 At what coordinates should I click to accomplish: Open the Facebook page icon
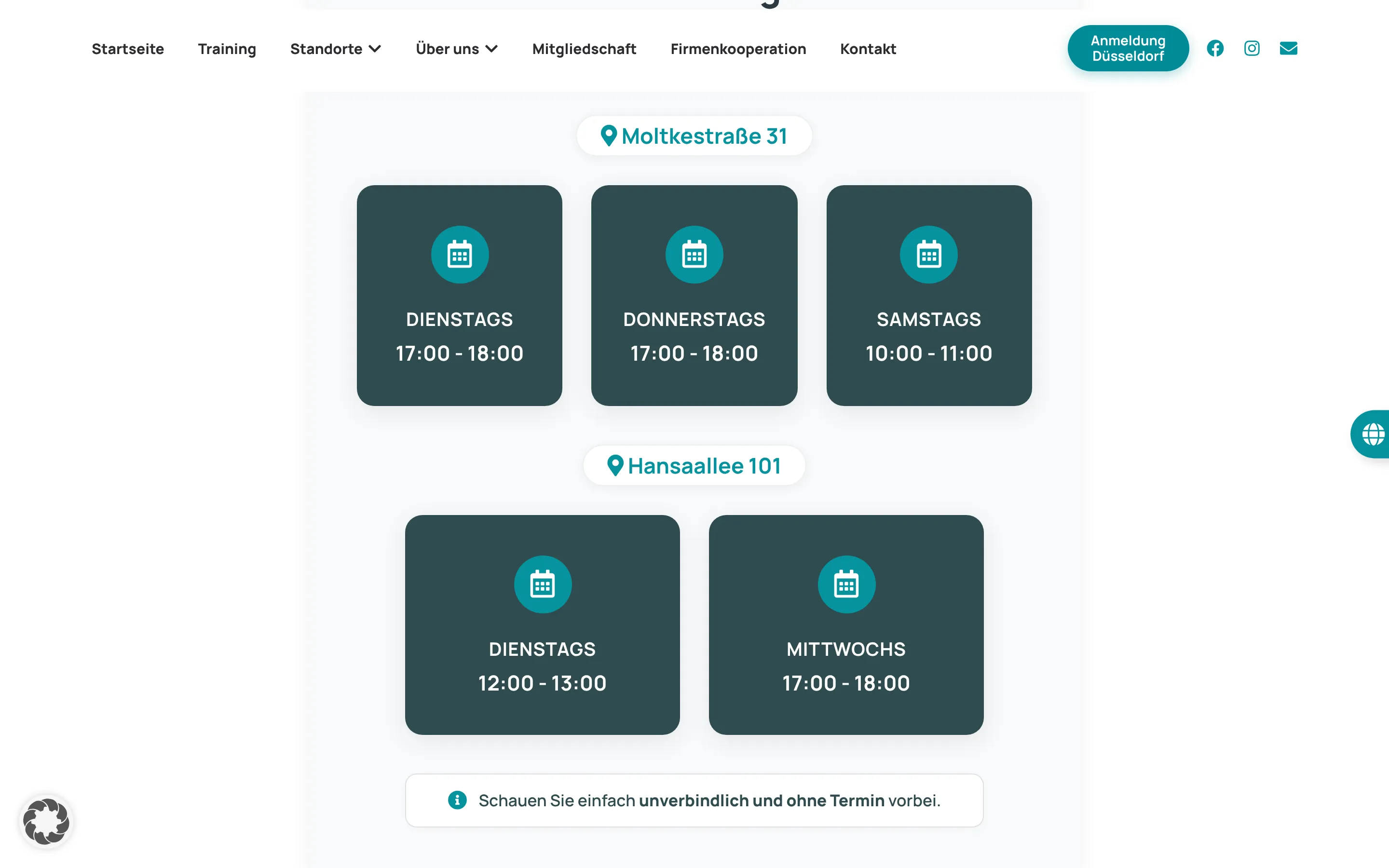coord(1215,48)
